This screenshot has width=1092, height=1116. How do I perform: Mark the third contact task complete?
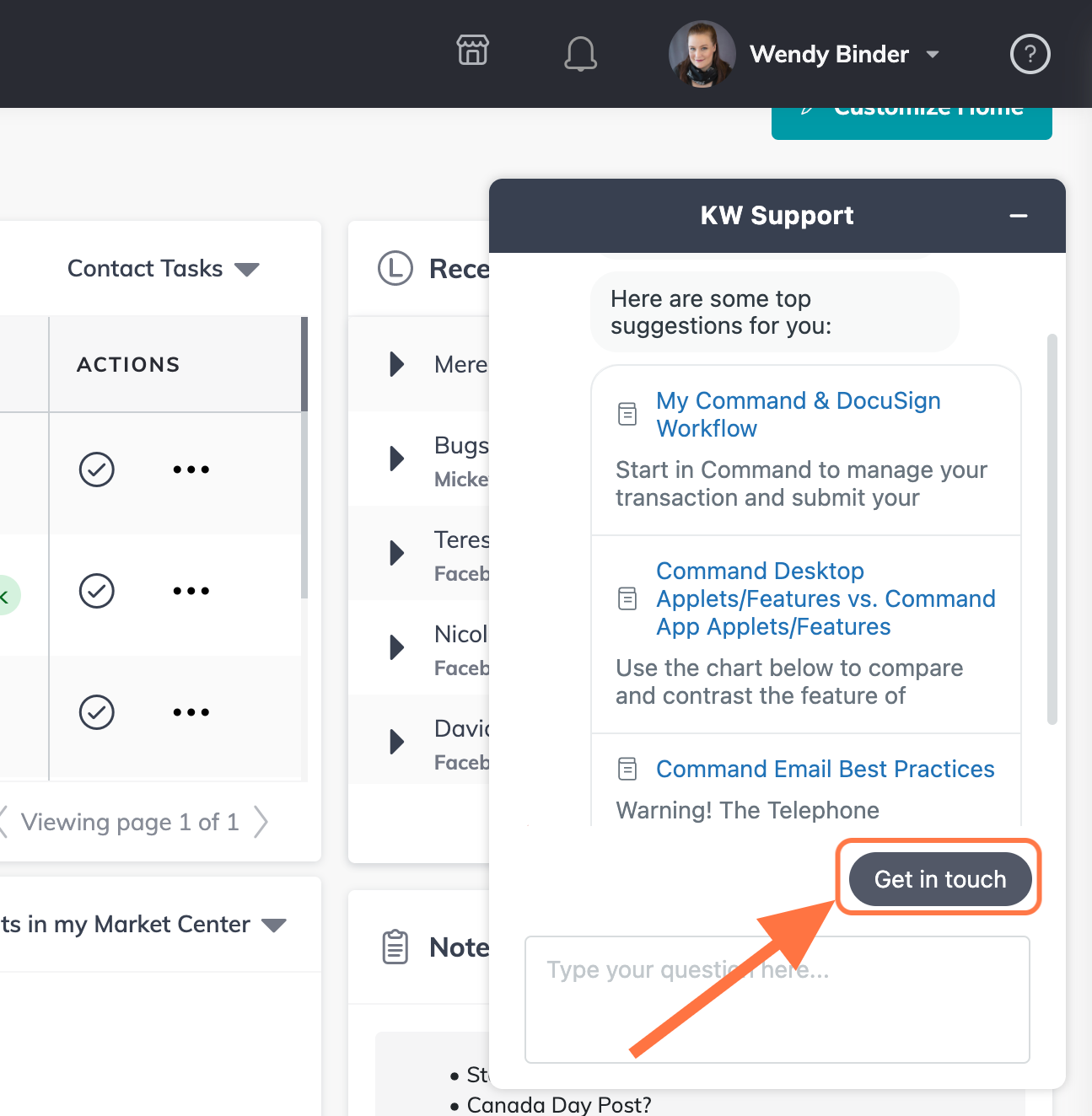tap(97, 712)
